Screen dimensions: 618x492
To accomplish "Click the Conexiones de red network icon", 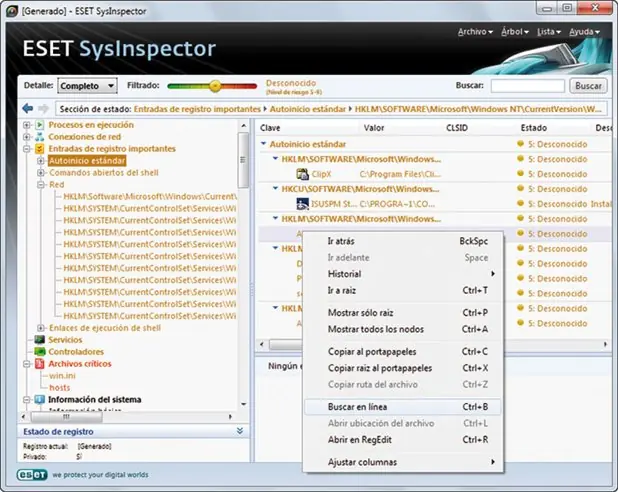I will (x=39, y=137).
